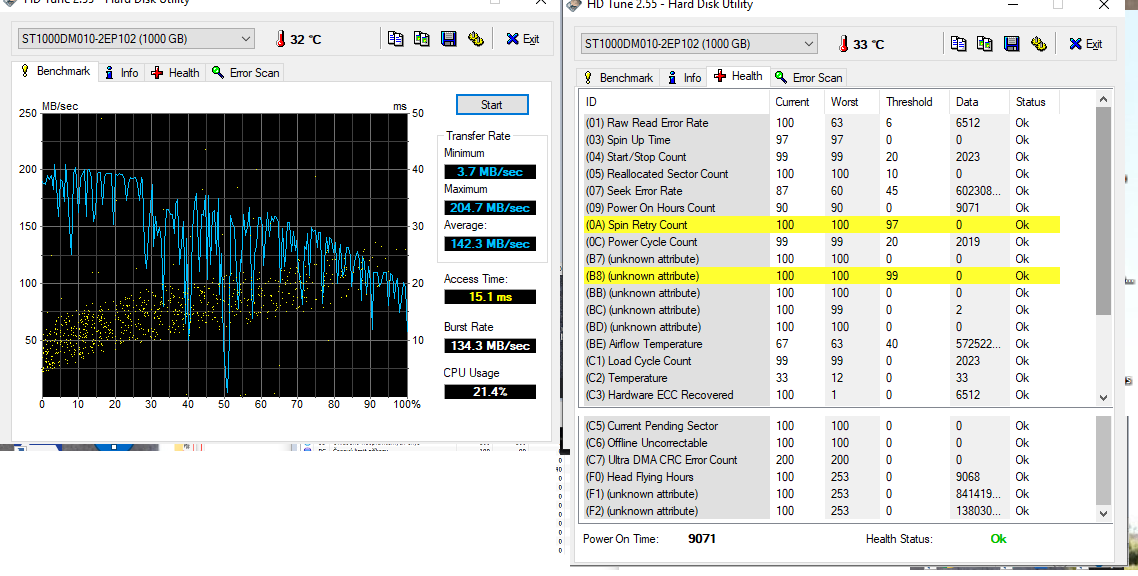
Task: Click the options icon in the right window toolbar
Action: tap(1038, 44)
